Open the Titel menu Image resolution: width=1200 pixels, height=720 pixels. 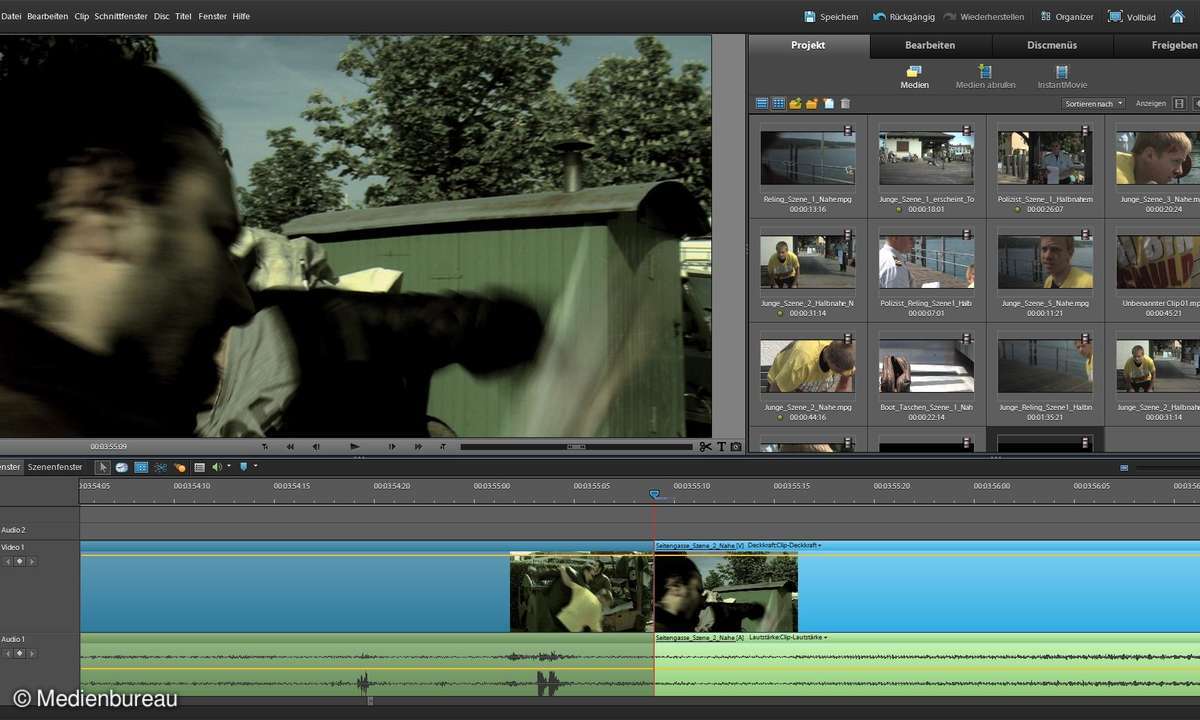(x=183, y=16)
